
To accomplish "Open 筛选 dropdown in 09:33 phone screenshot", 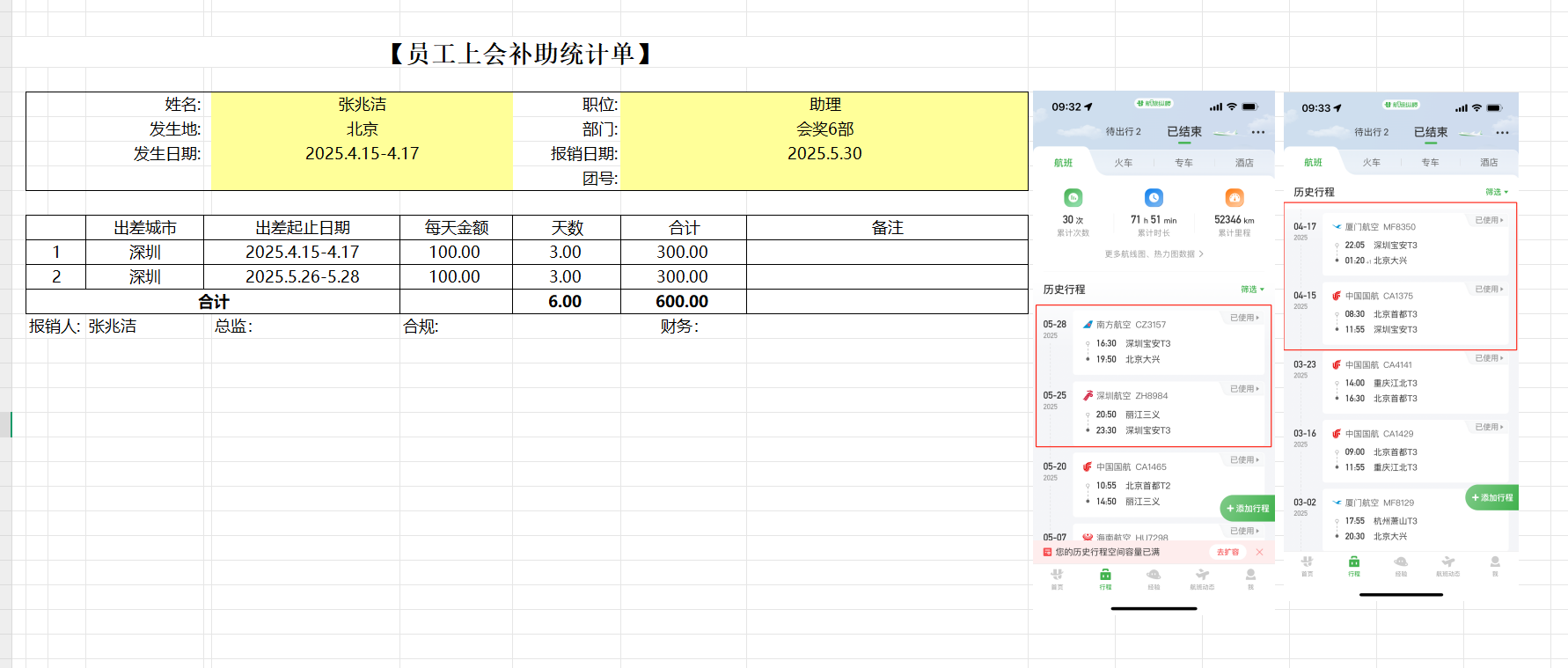I will (x=1497, y=192).
